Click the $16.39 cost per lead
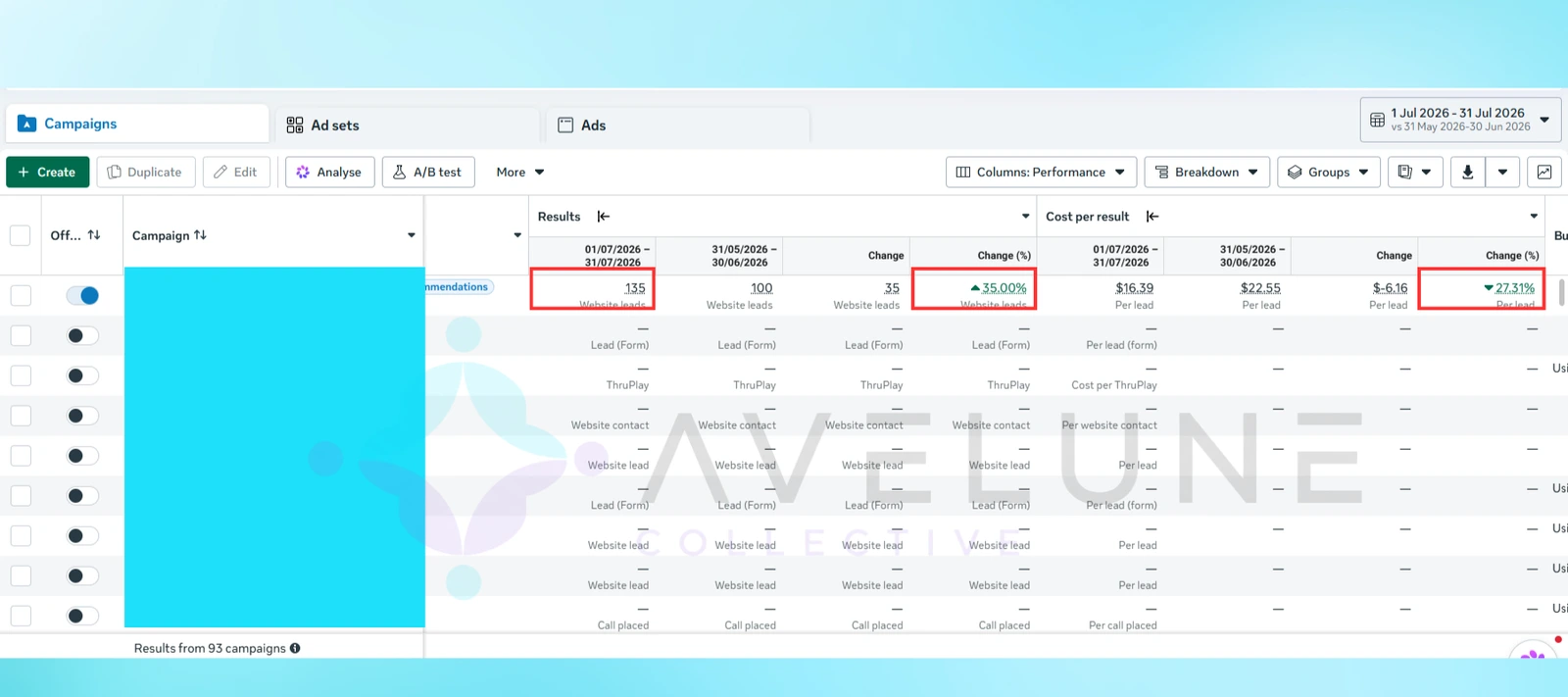 [x=1134, y=288]
